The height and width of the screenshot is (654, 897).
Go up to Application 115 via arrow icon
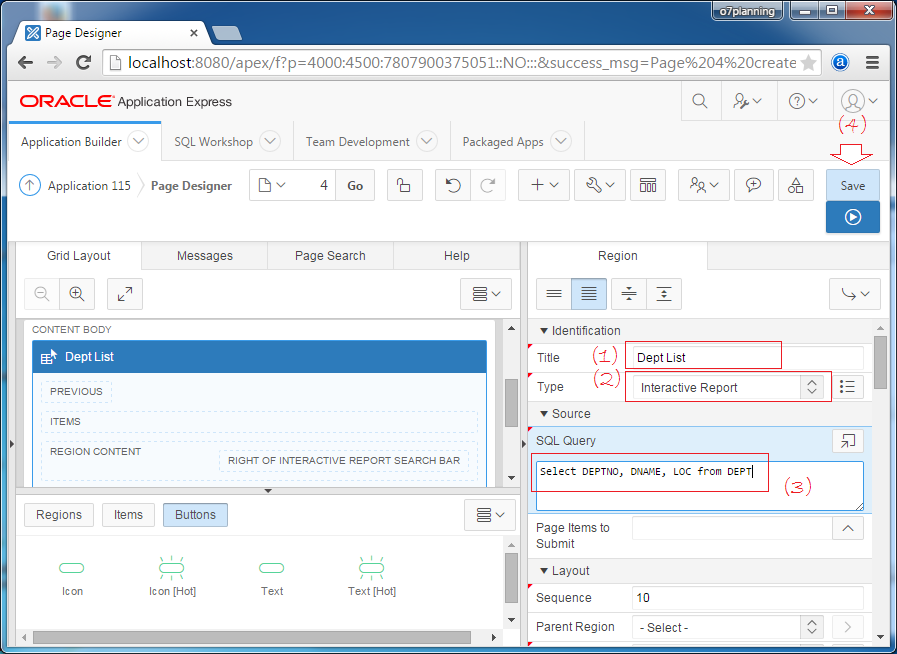point(30,185)
